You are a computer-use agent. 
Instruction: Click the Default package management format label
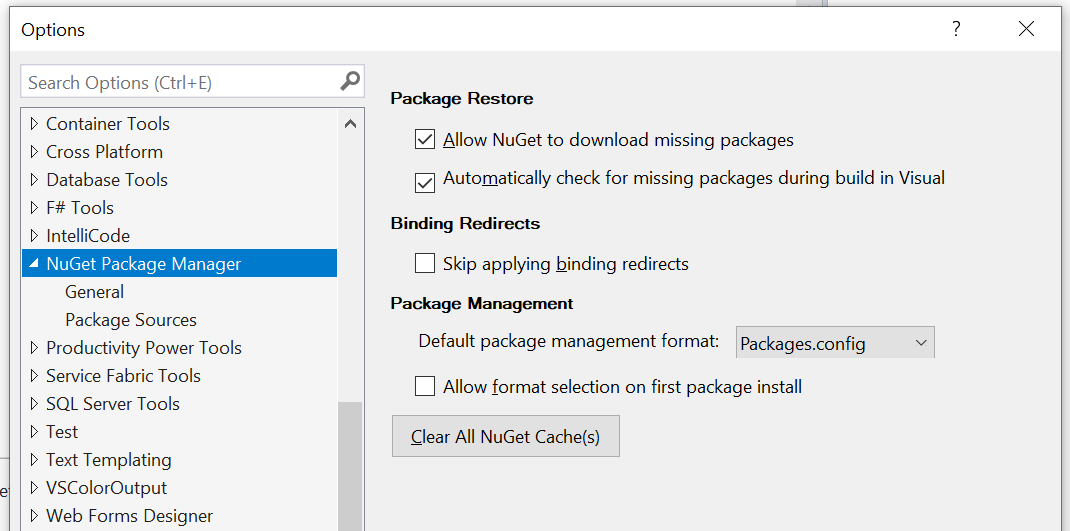(x=569, y=340)
